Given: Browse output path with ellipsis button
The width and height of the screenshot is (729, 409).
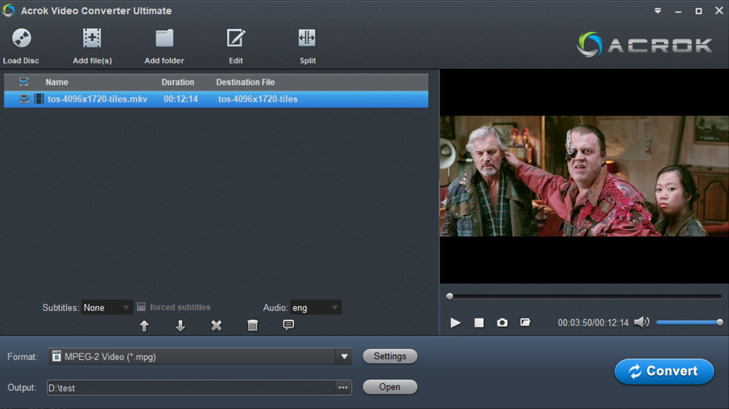Looking at the screenshot, I should pyautogui.click(x=343, y=388).
